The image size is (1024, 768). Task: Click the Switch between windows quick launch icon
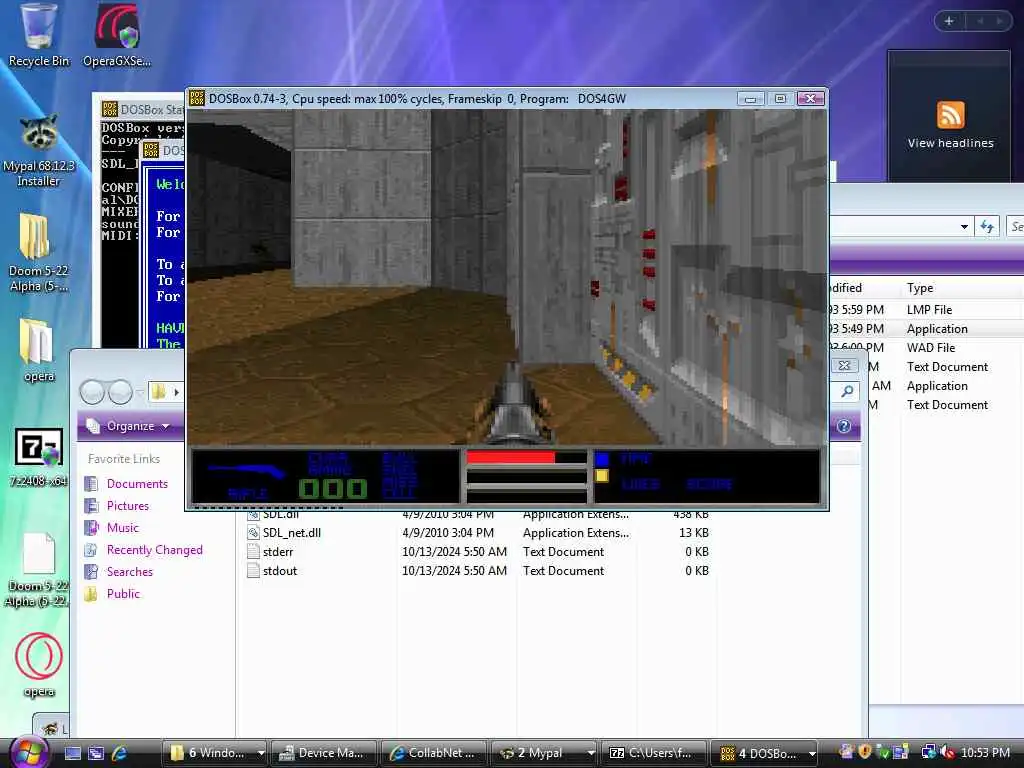click(x=96, y=753)
